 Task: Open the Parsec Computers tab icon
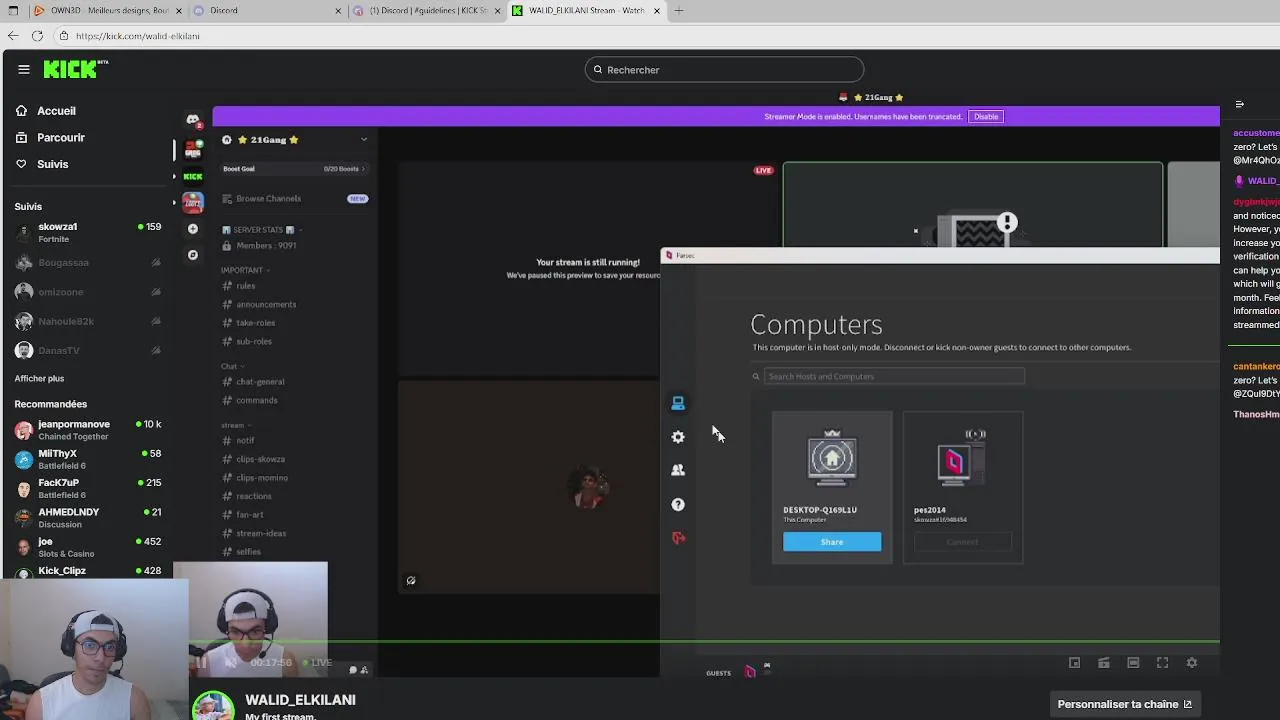(x=678, y=403)
